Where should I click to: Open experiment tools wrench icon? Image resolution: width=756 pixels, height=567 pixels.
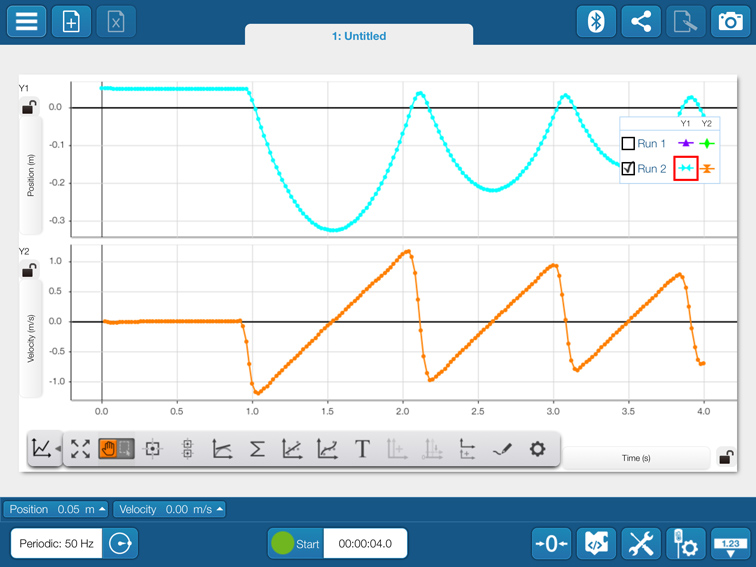point(641,544)
